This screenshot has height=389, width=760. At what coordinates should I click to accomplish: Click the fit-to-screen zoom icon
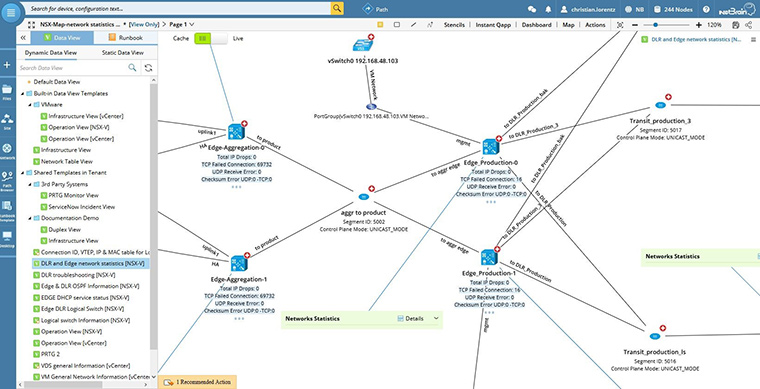[620, 25]
